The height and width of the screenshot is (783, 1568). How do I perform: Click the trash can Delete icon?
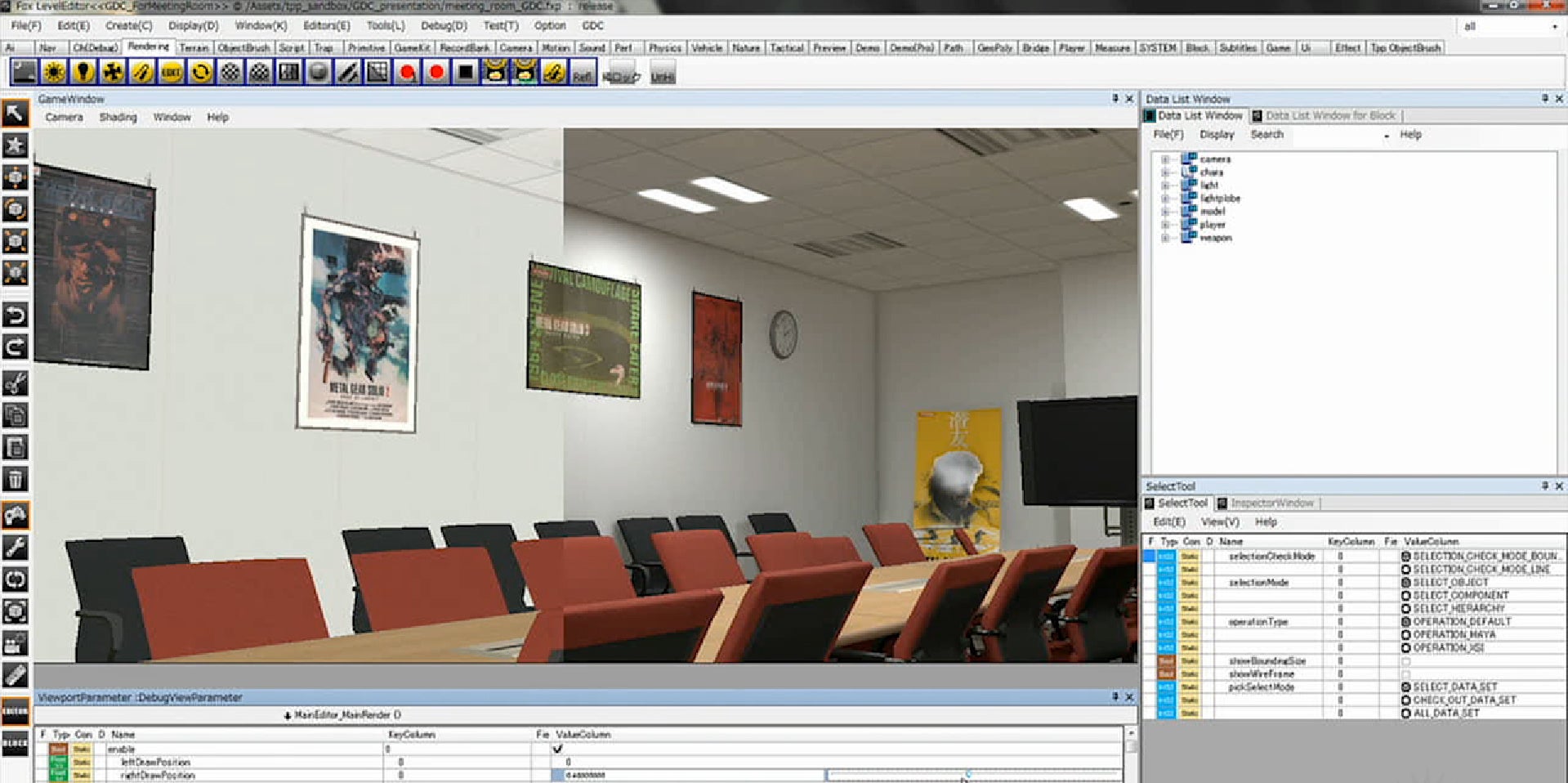(16, 479)
